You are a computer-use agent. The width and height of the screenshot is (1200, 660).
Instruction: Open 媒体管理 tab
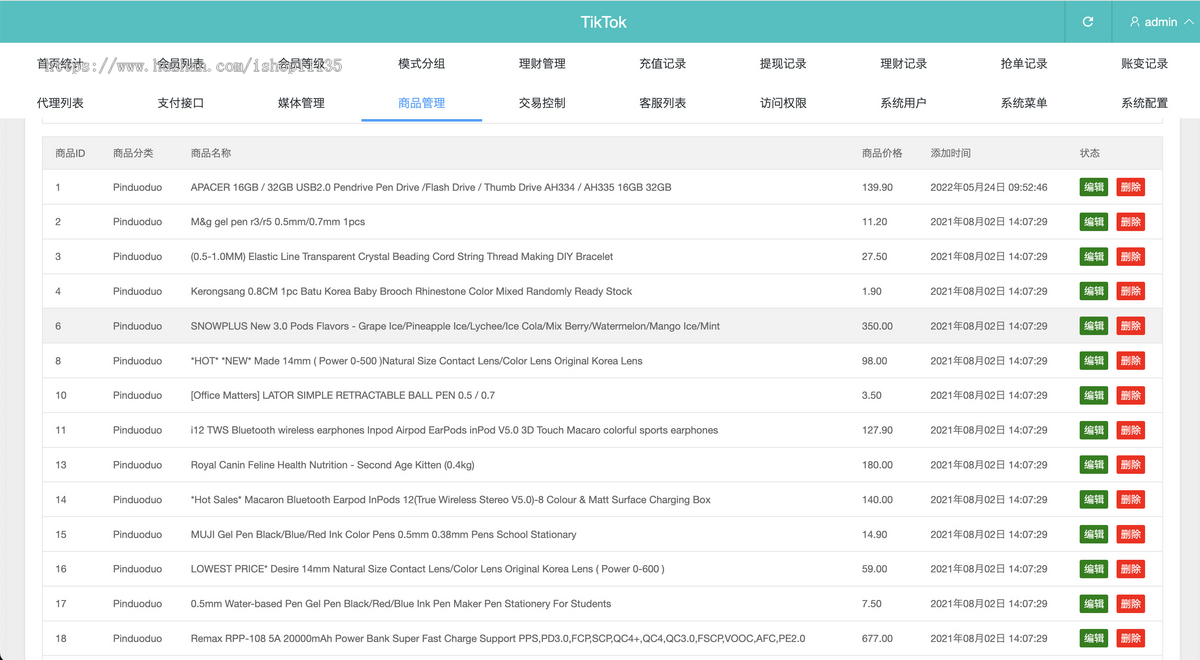point(301,102)
